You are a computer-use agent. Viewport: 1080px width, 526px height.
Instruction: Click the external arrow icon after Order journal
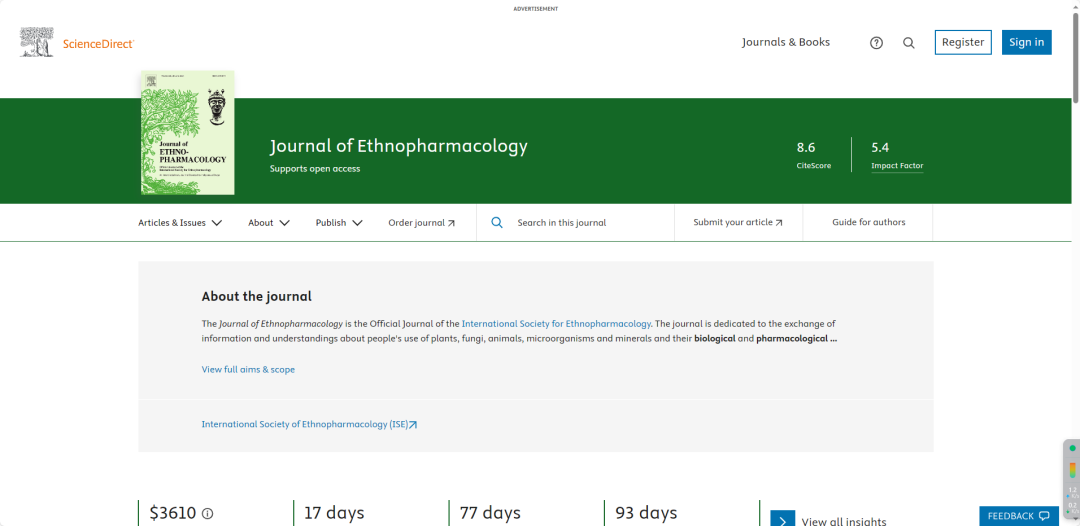click(x=451, y=223)
